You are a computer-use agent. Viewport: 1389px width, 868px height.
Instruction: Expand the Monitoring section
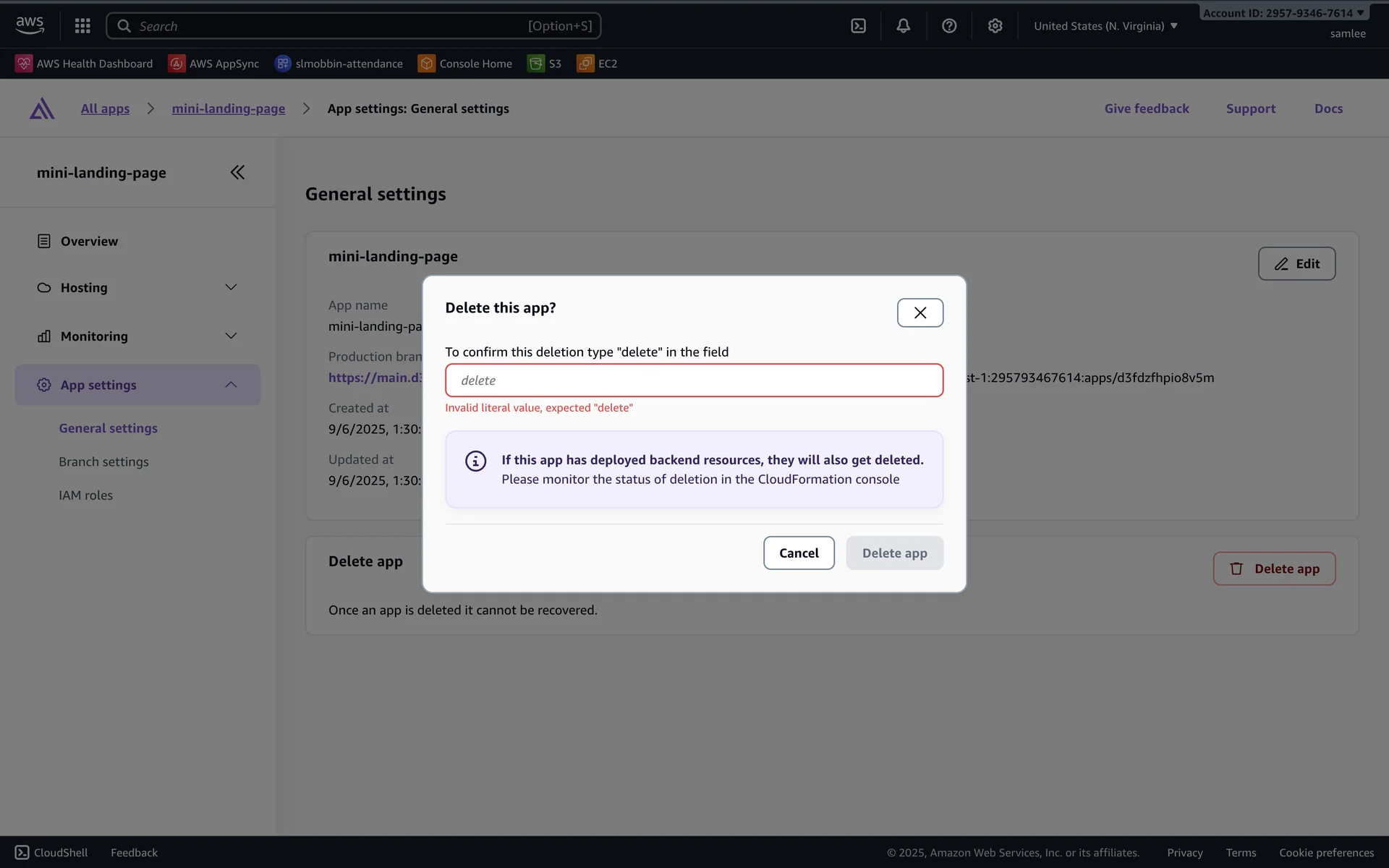click(231, 336)
